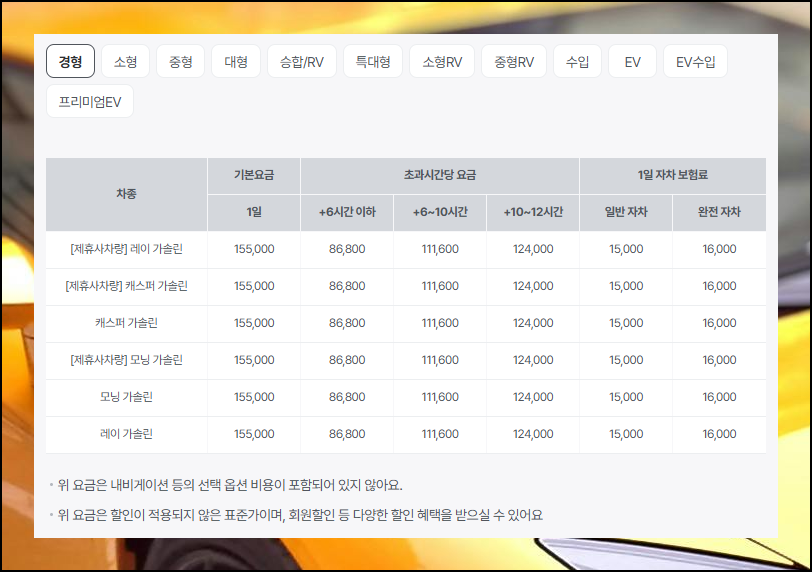
Task: Select the 중형RV tab
Action: pos(514,62)
